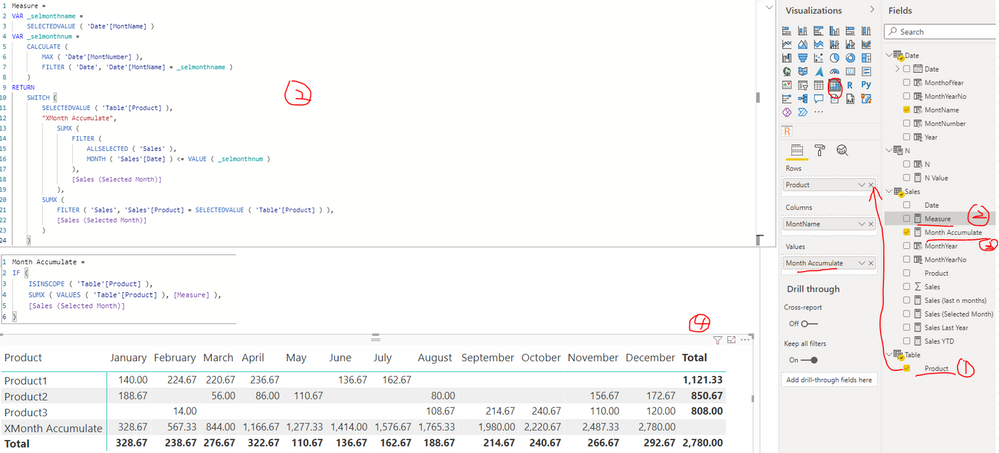Open More options on the matrix visual
Screen dimensions: 999x453
pos(744,340)
